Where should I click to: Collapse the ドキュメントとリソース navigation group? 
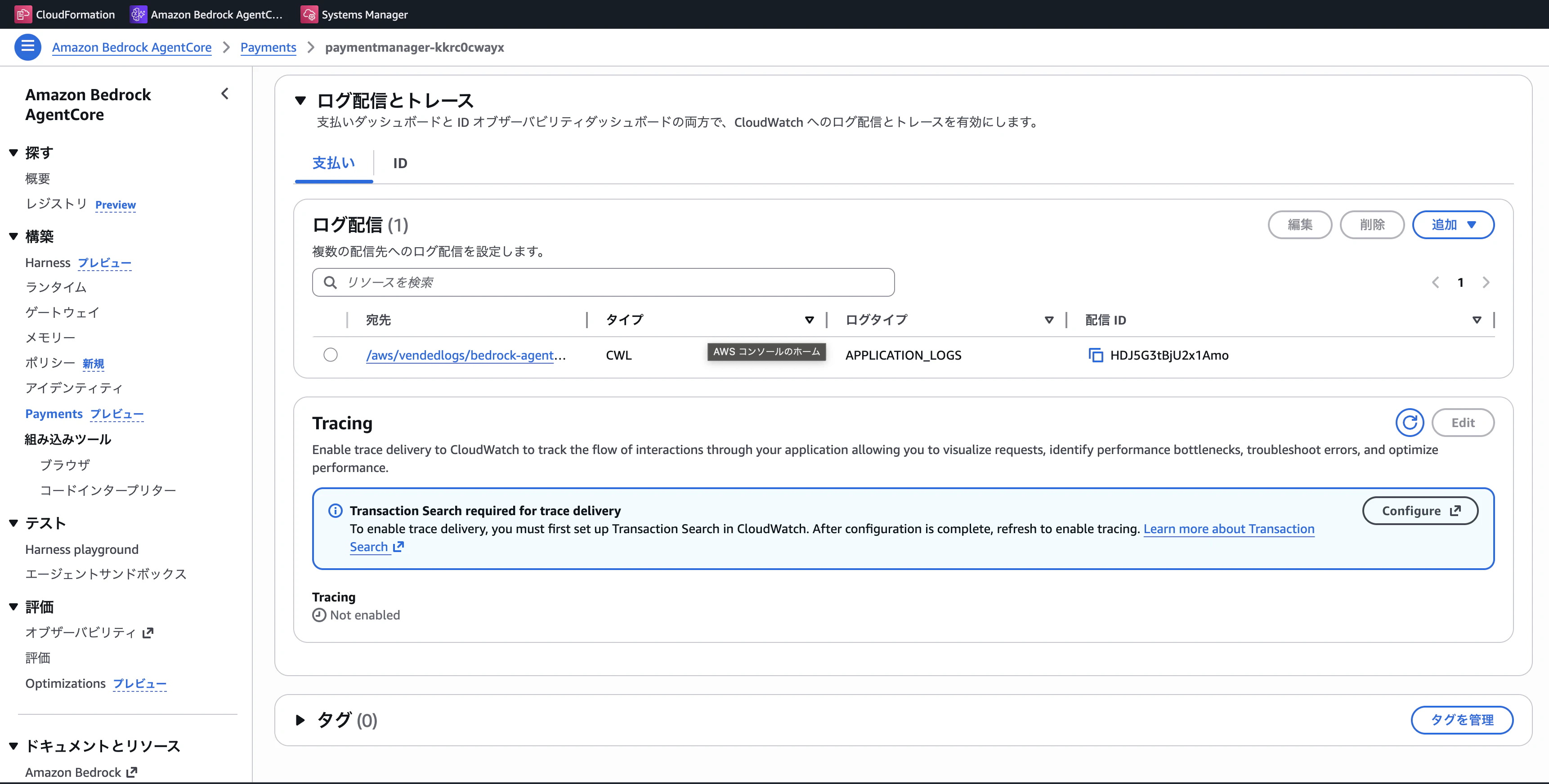[x=13, y=746]
